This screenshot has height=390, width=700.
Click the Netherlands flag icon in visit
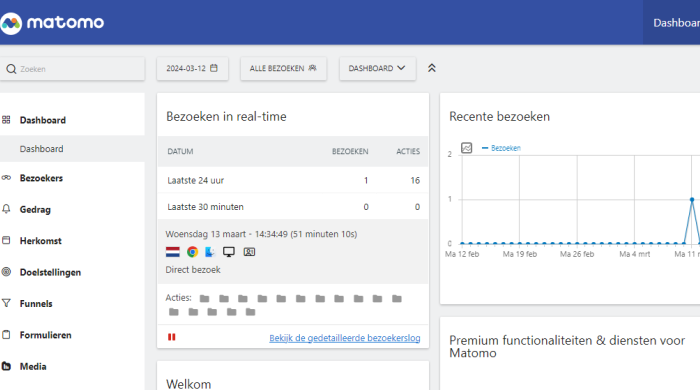tap(173, 252)
